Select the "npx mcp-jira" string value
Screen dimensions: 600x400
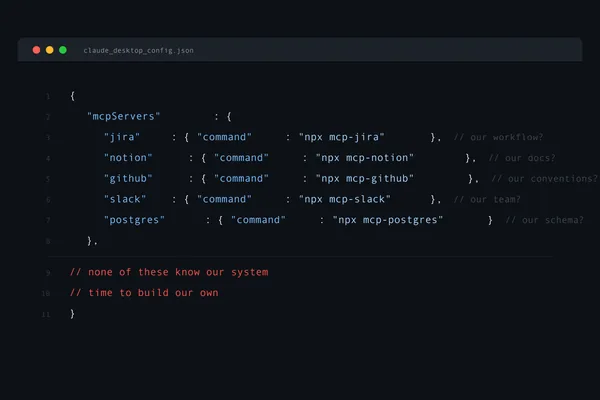click(x=342, y=137)
